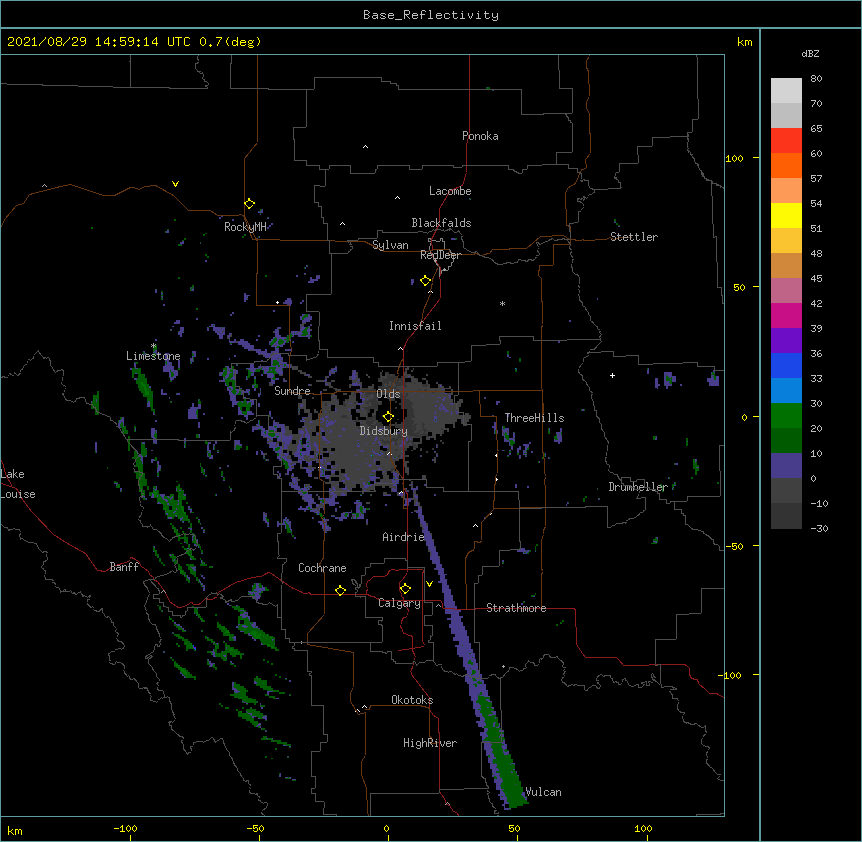Click the -100 tick label on vertical axis
The width and height of the screenshot is (862, 842).
click(x=731, y=675)
